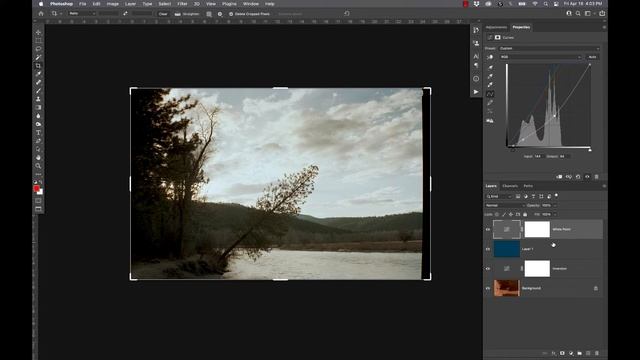Open the crop tool preset picker arrow
Viewport: 640px width, 360px height.
pos(60,14)
